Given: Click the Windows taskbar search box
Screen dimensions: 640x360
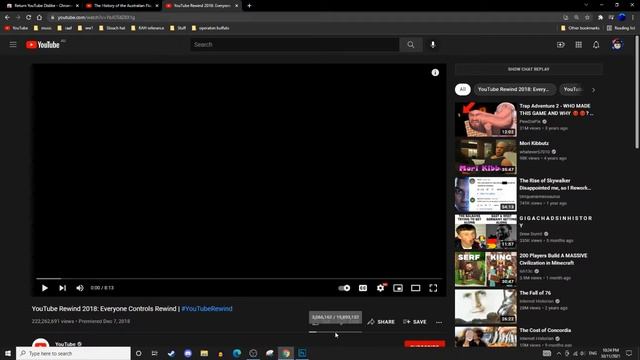Looking at the screenshot, I should (73, 353).
